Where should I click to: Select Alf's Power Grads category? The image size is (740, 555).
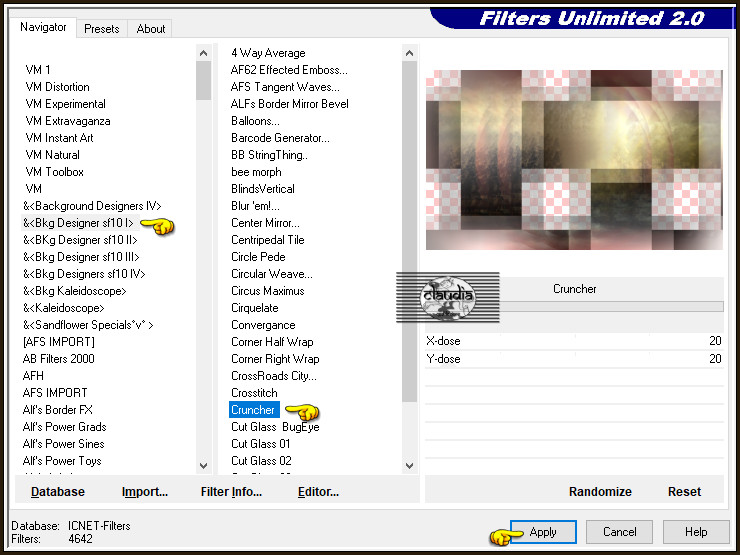tap(64, 427)
